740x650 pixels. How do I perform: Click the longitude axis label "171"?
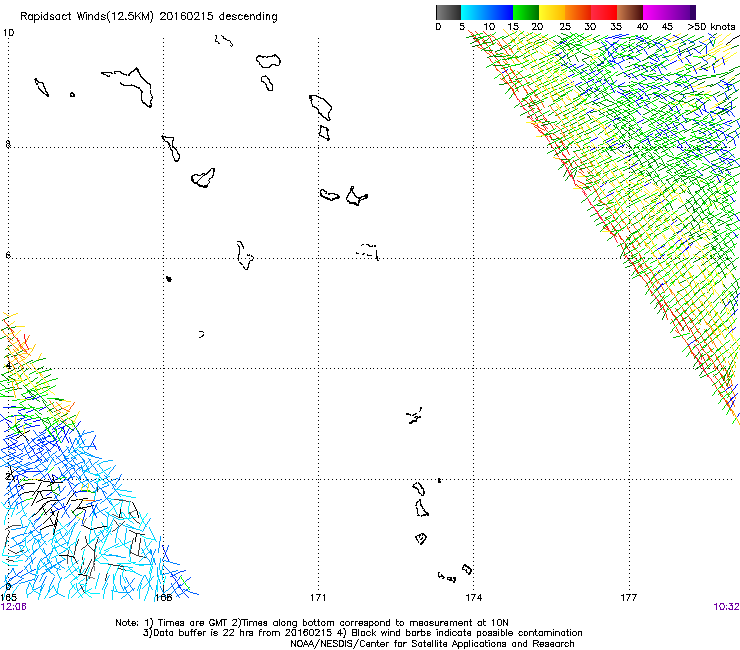[318, 598]
